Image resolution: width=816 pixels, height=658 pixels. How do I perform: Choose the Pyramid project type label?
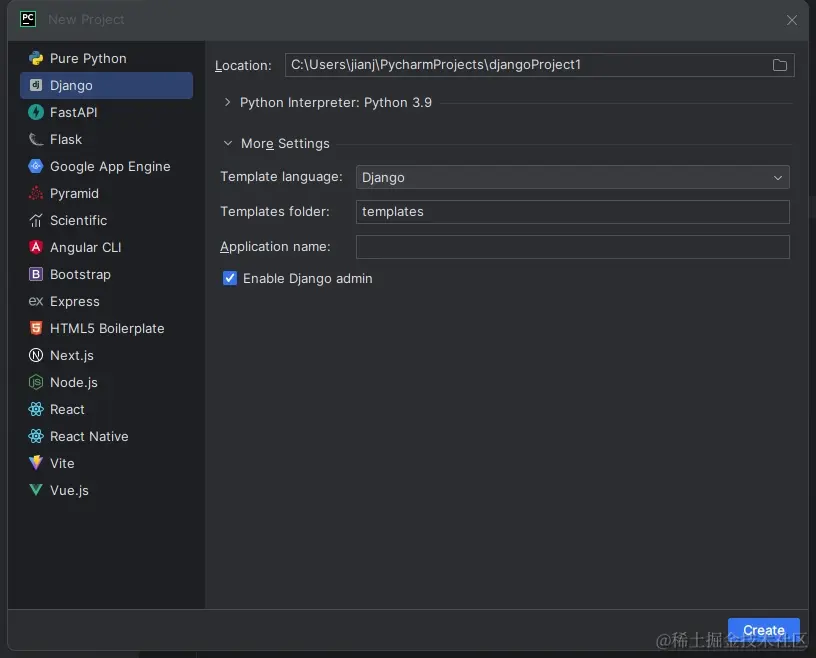[74, 194]
